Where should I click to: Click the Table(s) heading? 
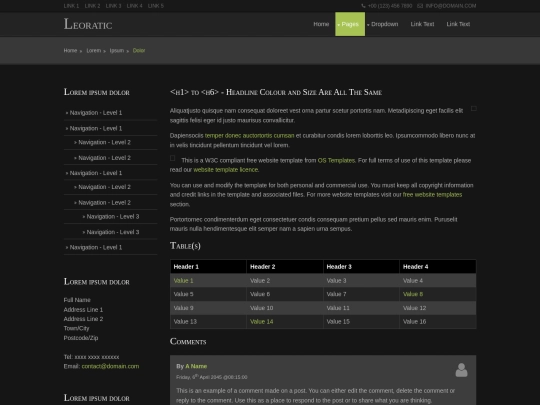[x=185, y=246]
